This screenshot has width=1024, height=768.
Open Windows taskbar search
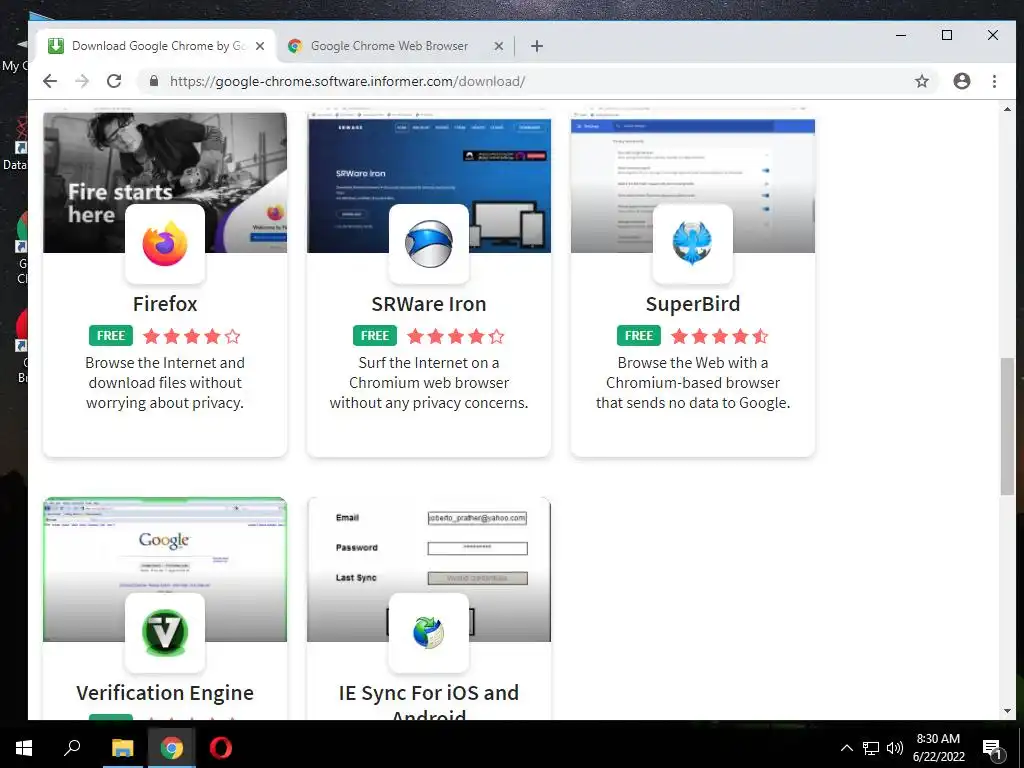pos(72,748)
